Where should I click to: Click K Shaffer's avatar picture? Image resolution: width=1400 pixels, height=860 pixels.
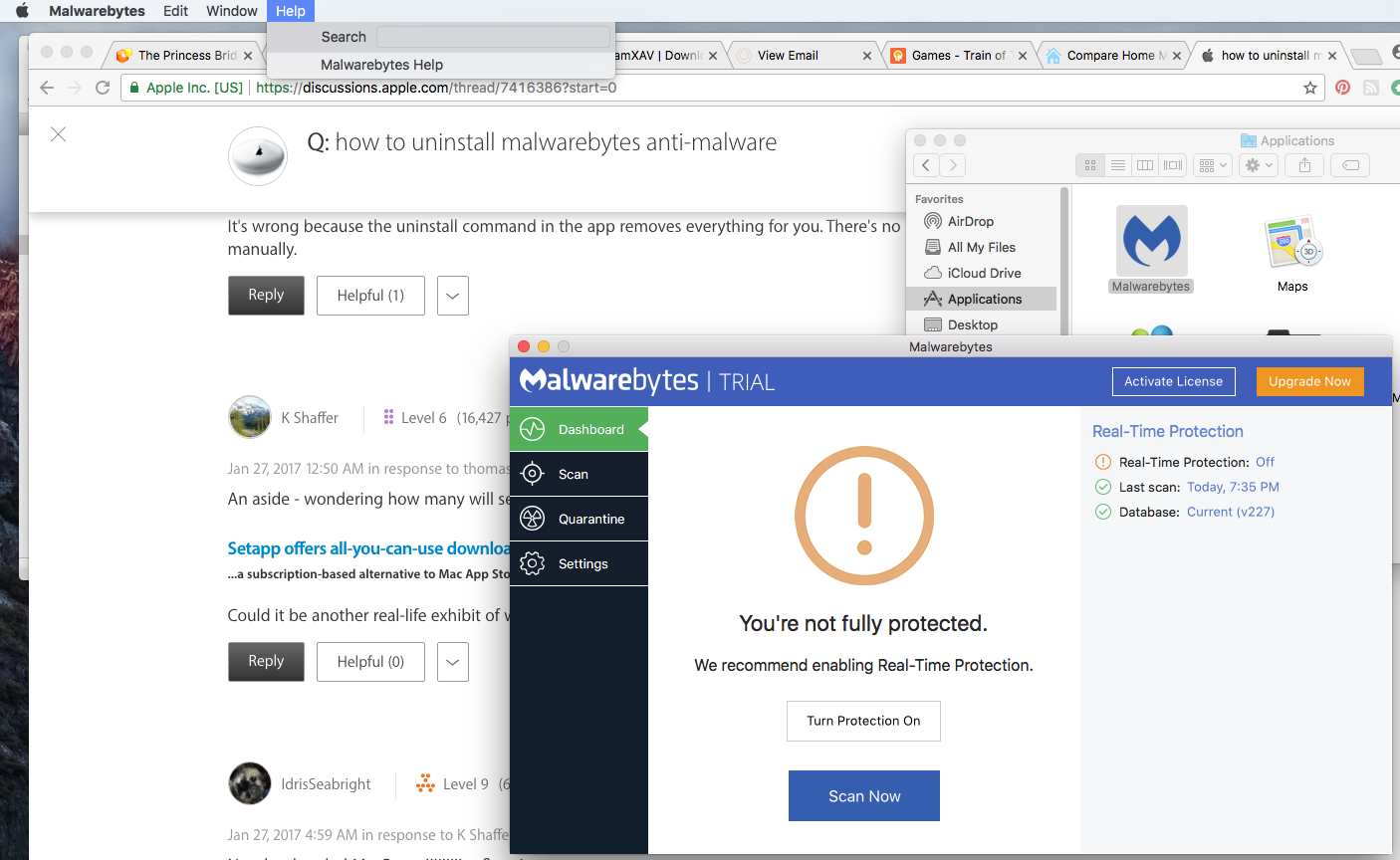pos(250,417)
